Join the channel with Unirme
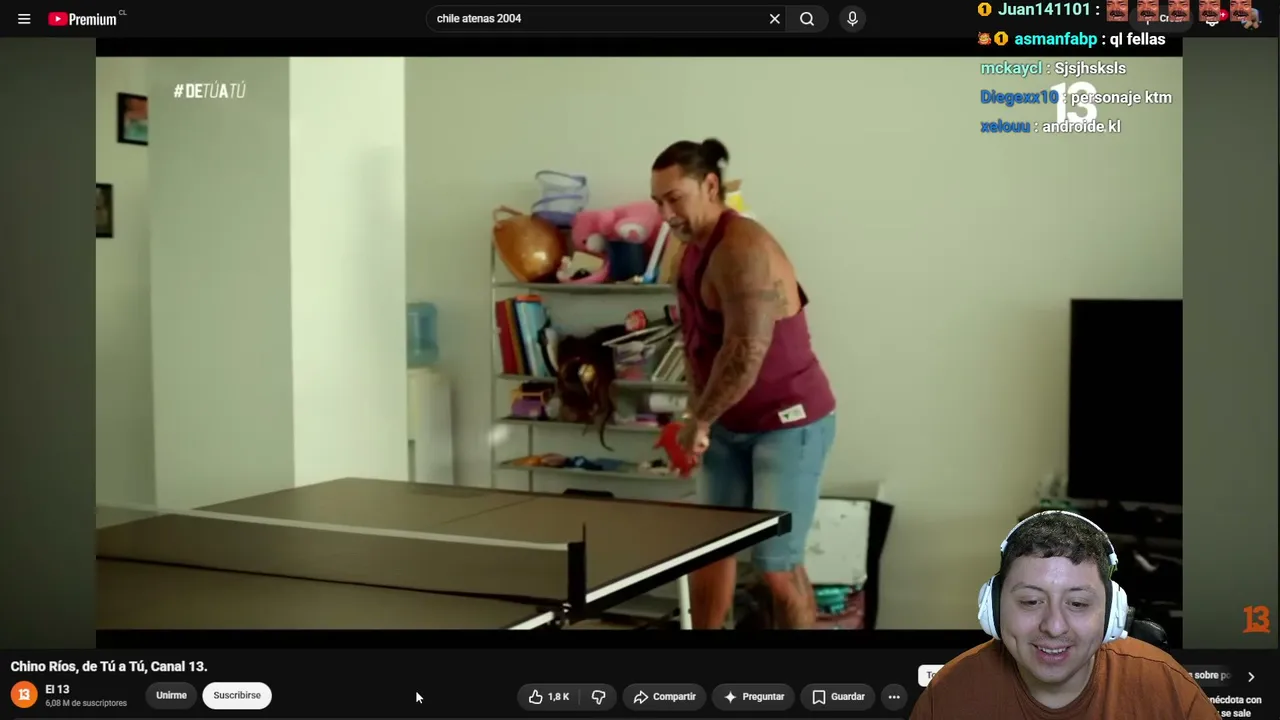 [x=171, y=696]
